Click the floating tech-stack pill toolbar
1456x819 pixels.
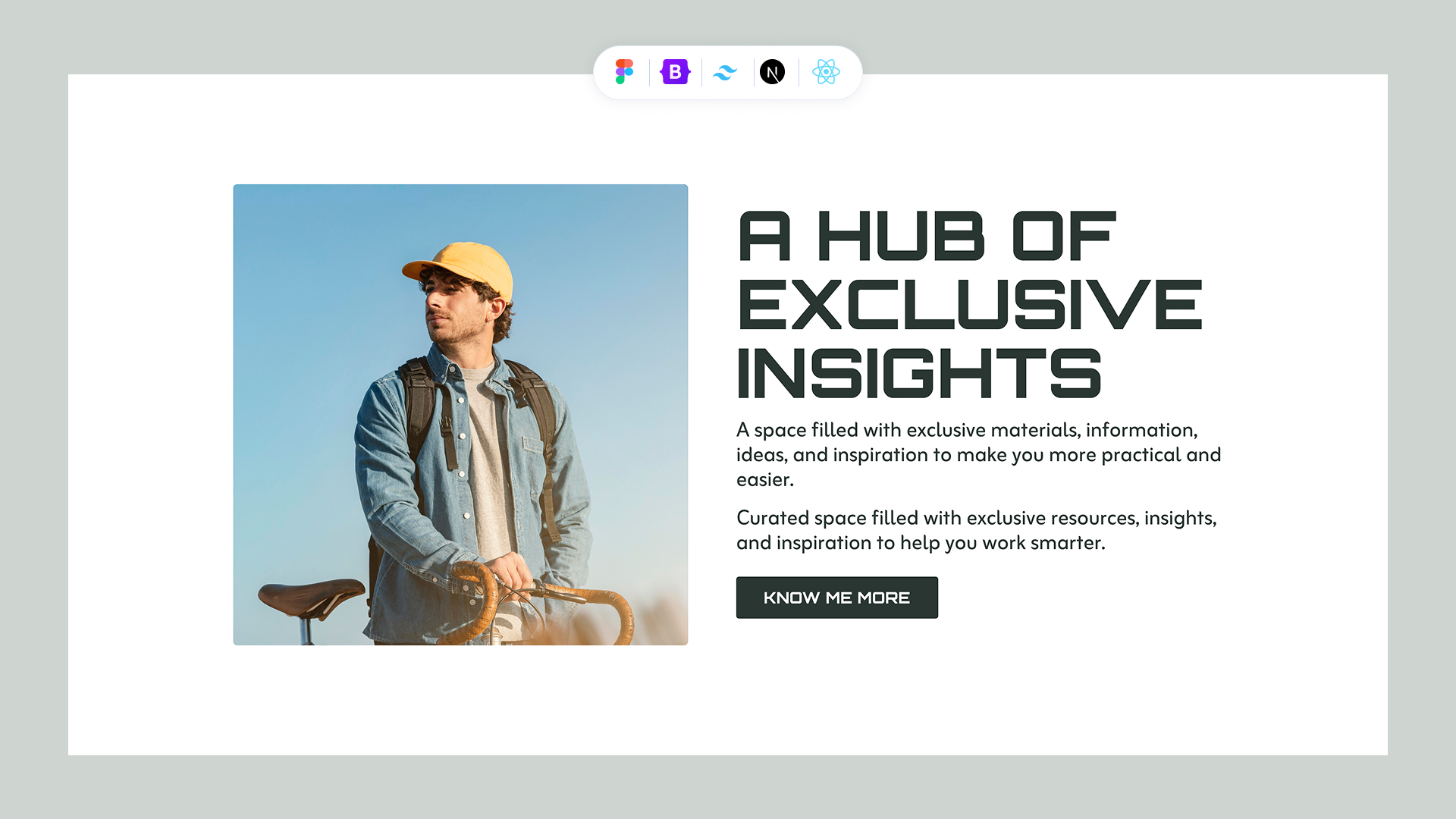click(726, 73)
